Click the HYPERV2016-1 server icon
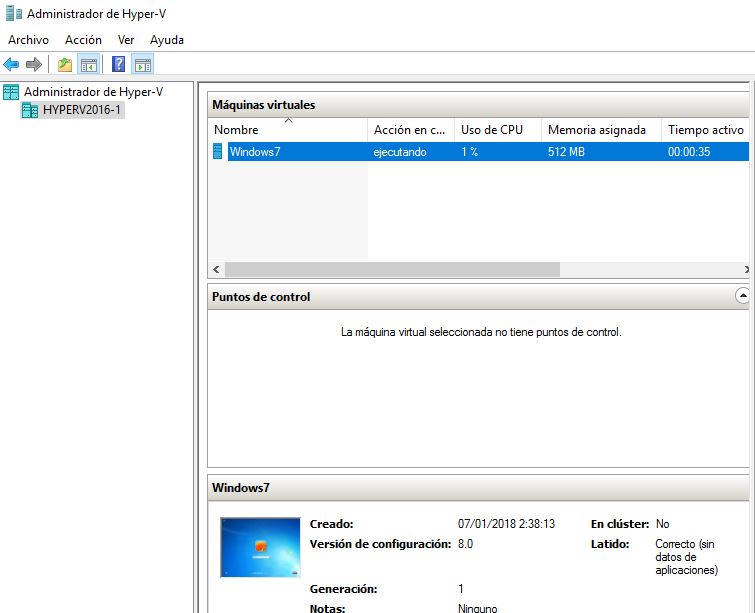Image resolution: width=755 pixels, height=613 pixels. click(x=30, y=110)
